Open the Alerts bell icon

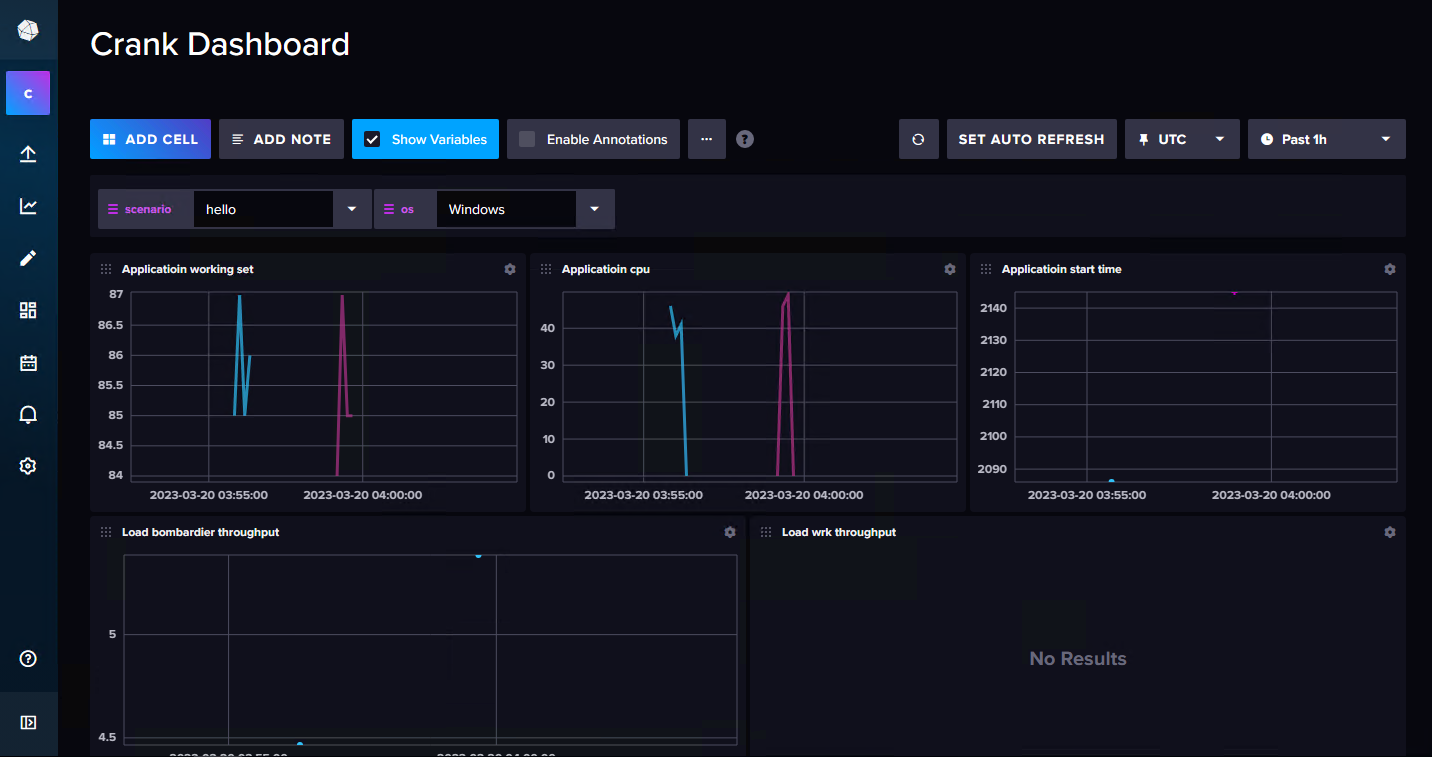pos(27,414)
